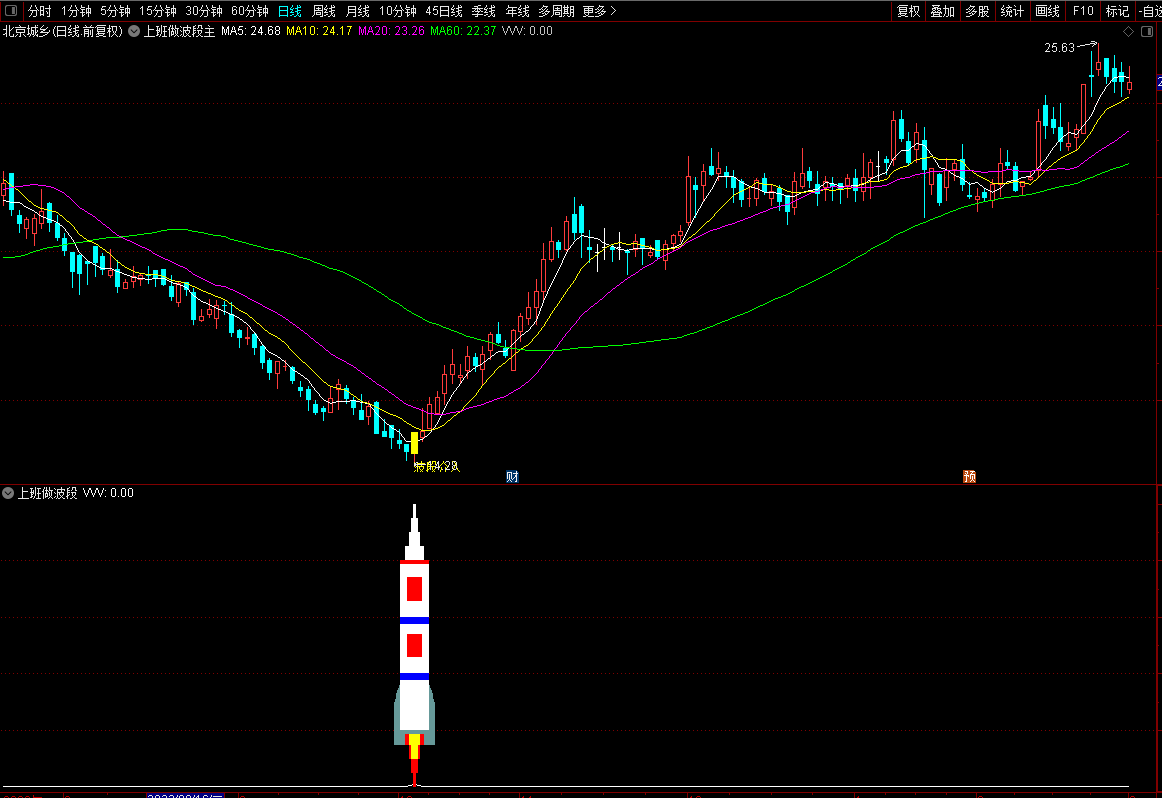1162x798 pixels.
Task: Activate the 画线 drawing tools
Action: (1047, 11)
